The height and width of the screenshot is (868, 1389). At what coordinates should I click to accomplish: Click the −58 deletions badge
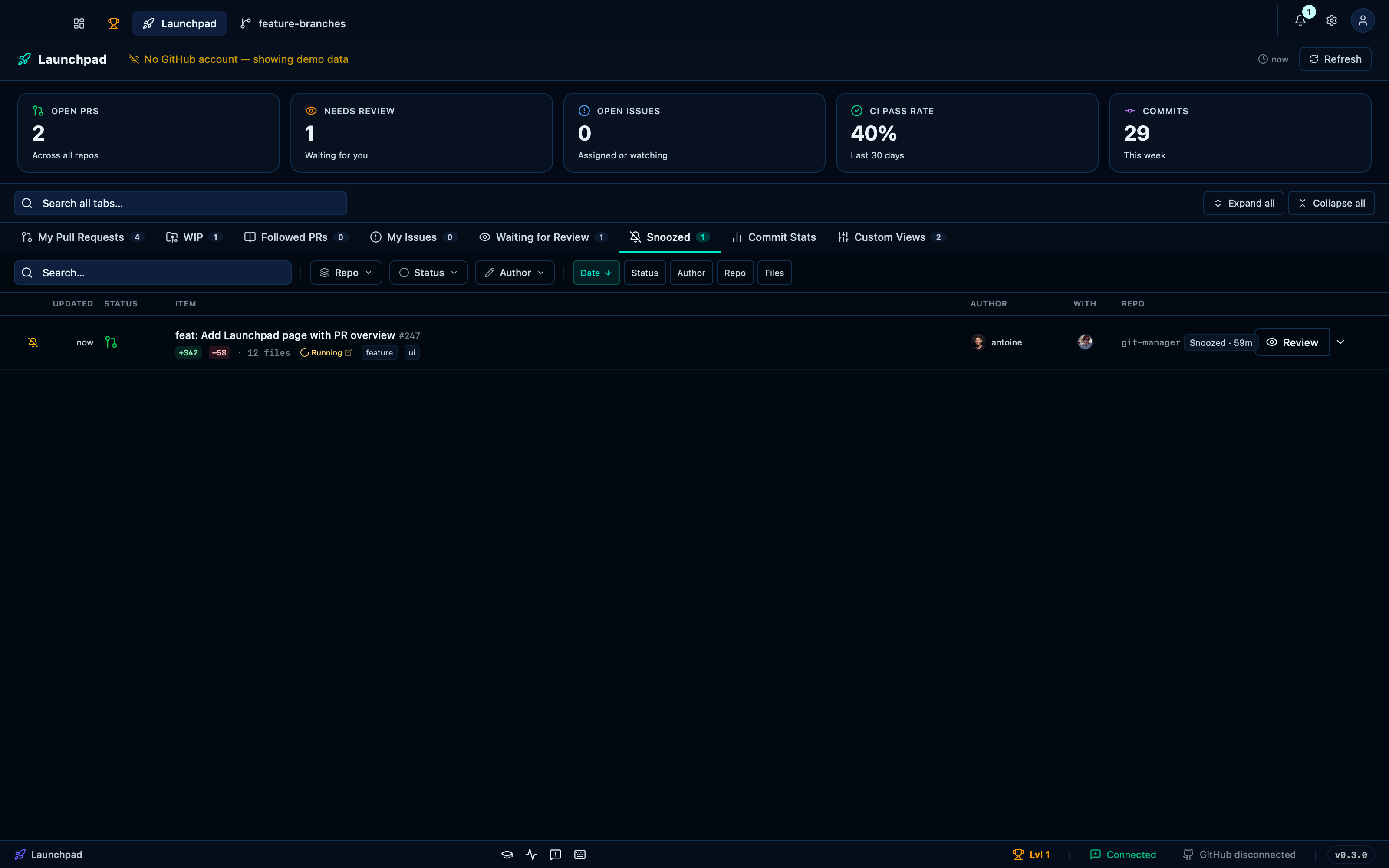[219, 352]
